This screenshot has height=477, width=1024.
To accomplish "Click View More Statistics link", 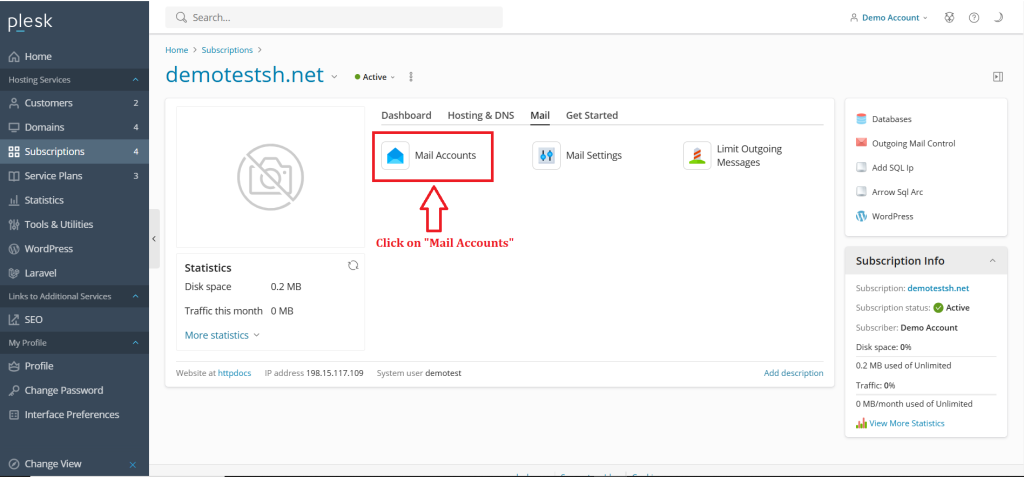I will [x=906, y=423].
